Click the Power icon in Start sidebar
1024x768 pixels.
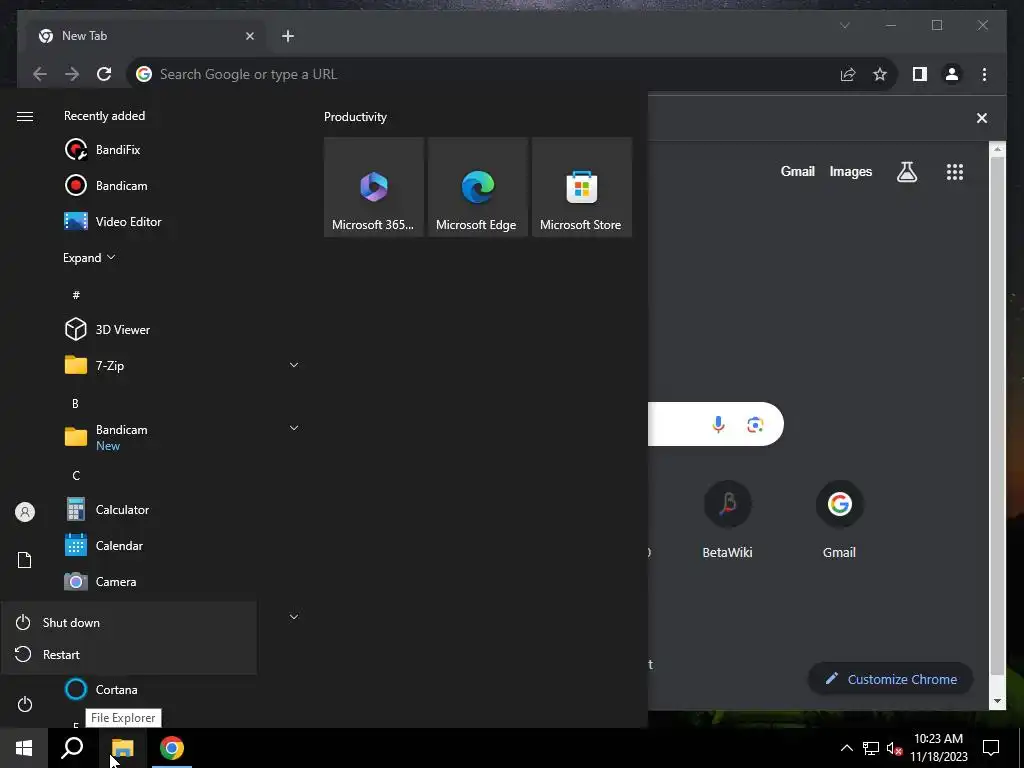(25, 704)
